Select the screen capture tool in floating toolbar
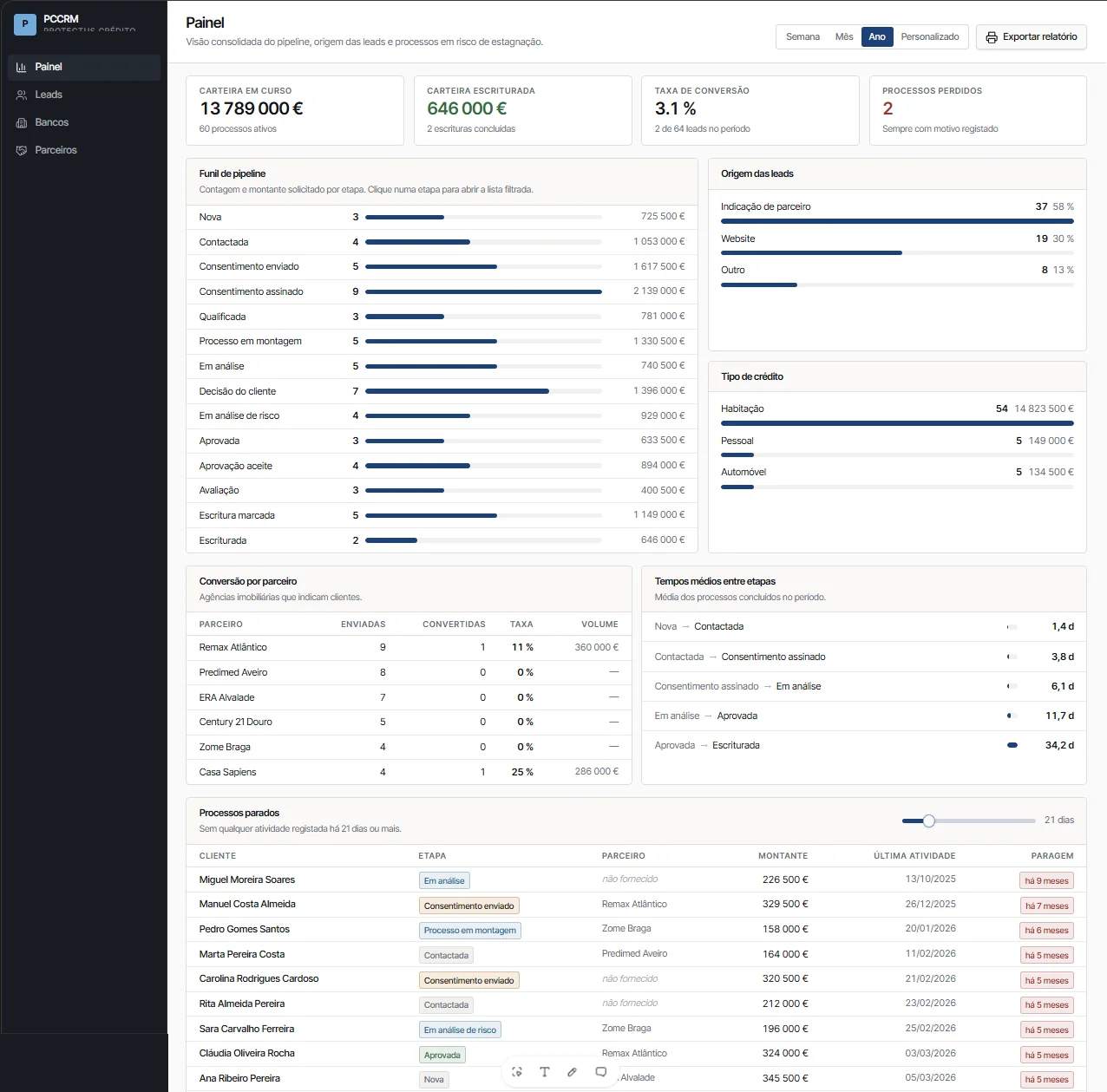Image resolution: width=1107 pixels, height=1092 pixels. pos(517,1072)
